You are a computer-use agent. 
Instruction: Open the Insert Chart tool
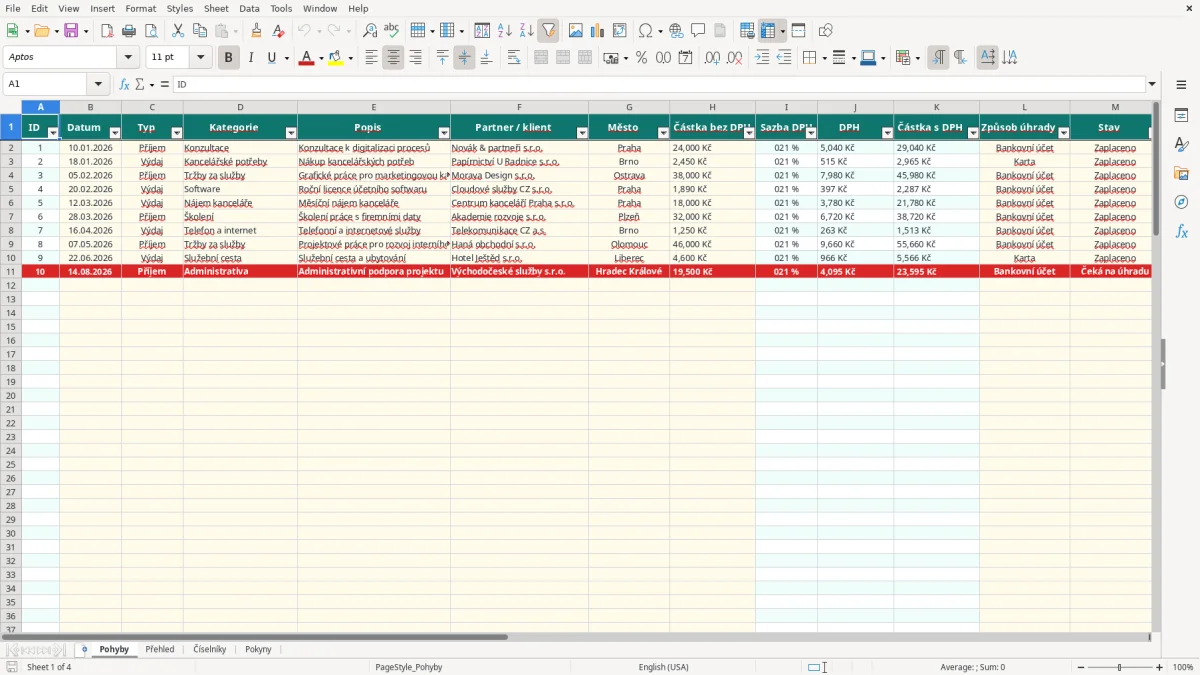point(597,31)
